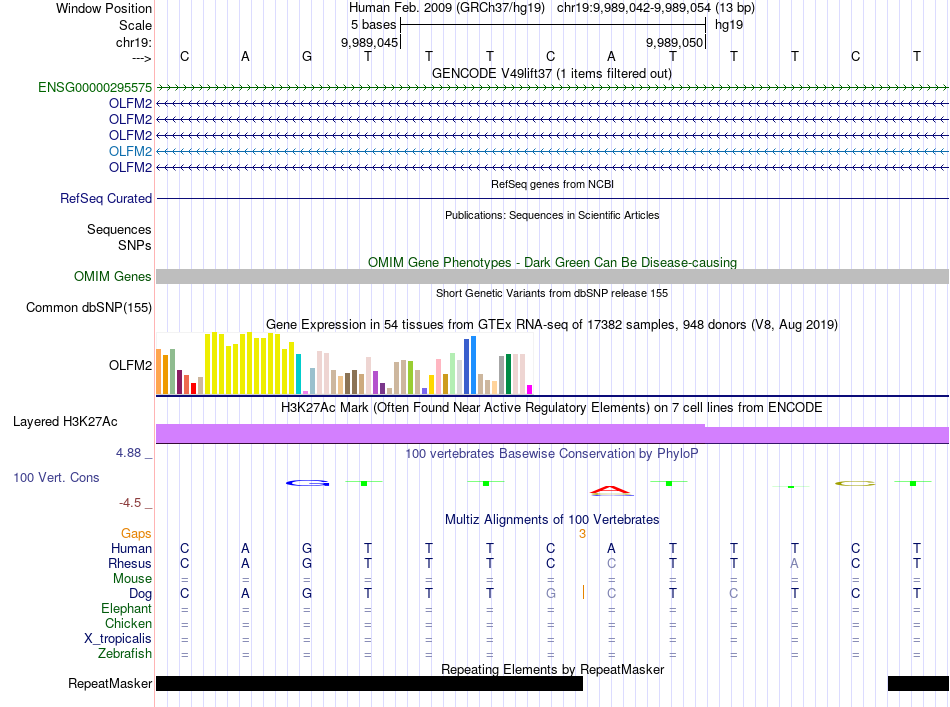Open Short Genetic Variants from dbSNP title

[x=552, y=293]
